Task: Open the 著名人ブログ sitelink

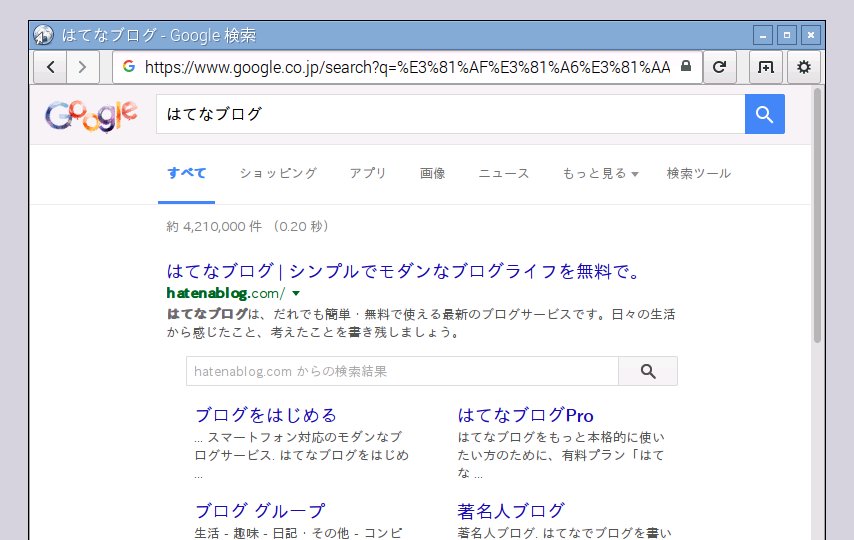Action: point(511,511)
